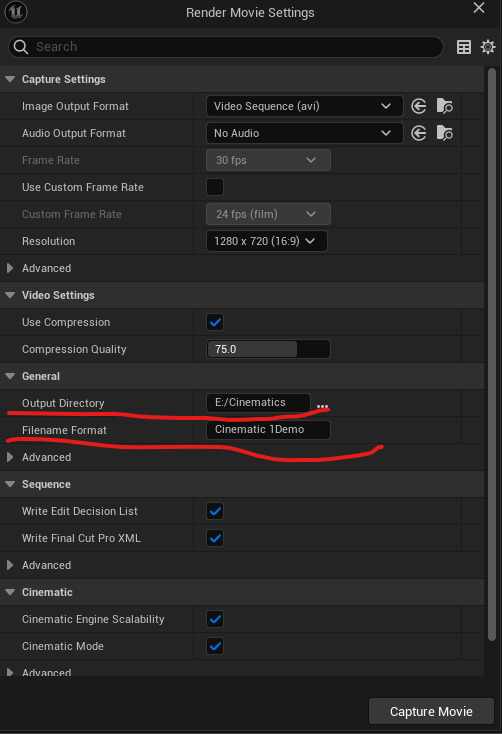
Task: Disable Cinematic Mode checkbox
Action: 215,646
